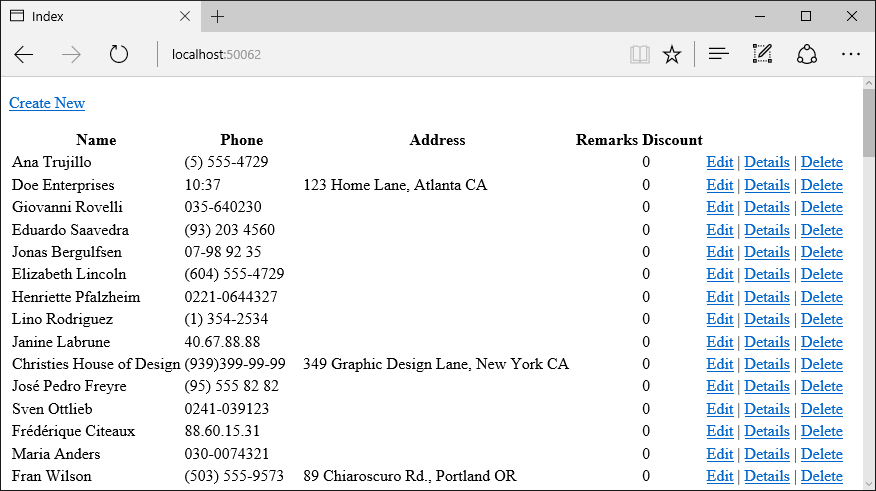Image resolution: width=876 pixels, height=491 pixels.
Task: Delete the Giovanni Rovelli entry
Action: pos(821,207)
